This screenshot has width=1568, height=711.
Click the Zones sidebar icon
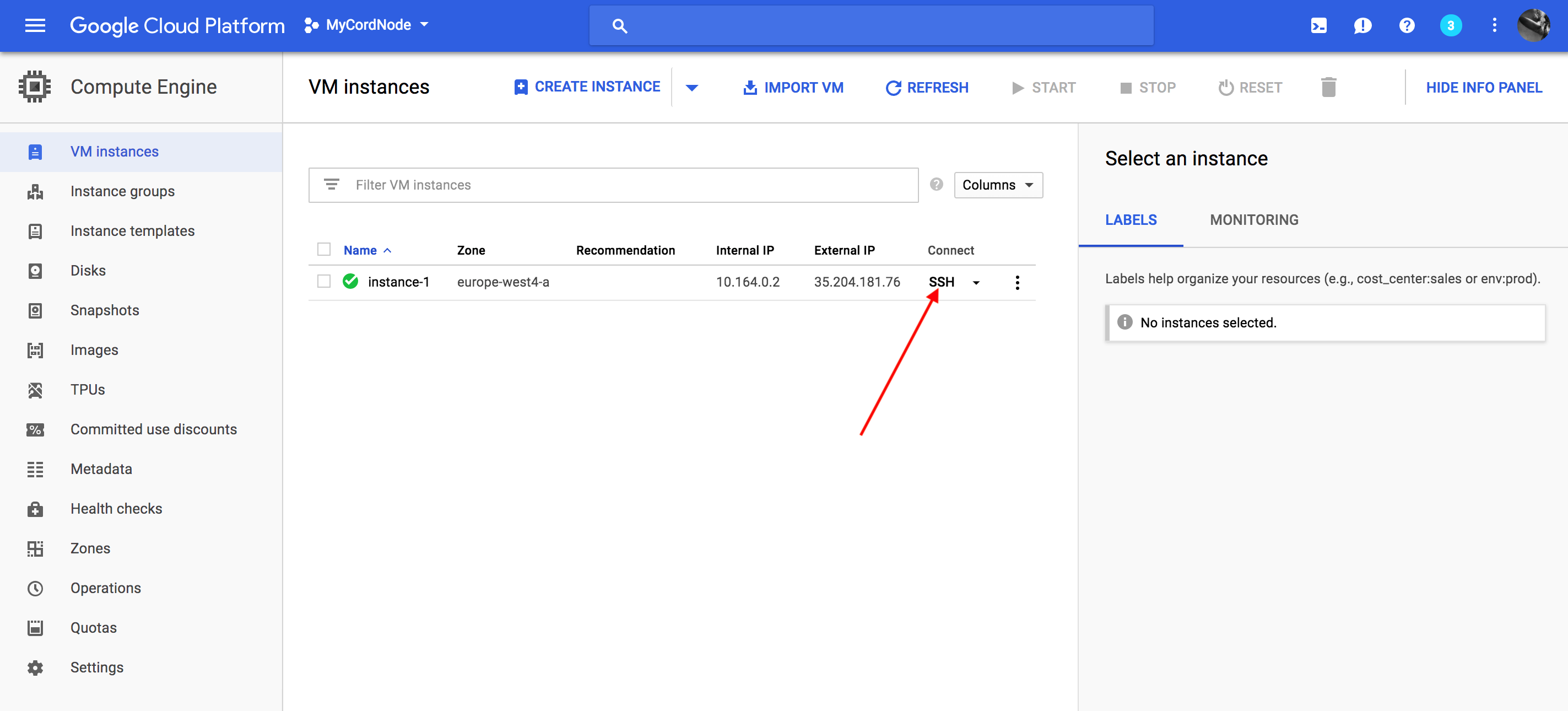[35, 548]
